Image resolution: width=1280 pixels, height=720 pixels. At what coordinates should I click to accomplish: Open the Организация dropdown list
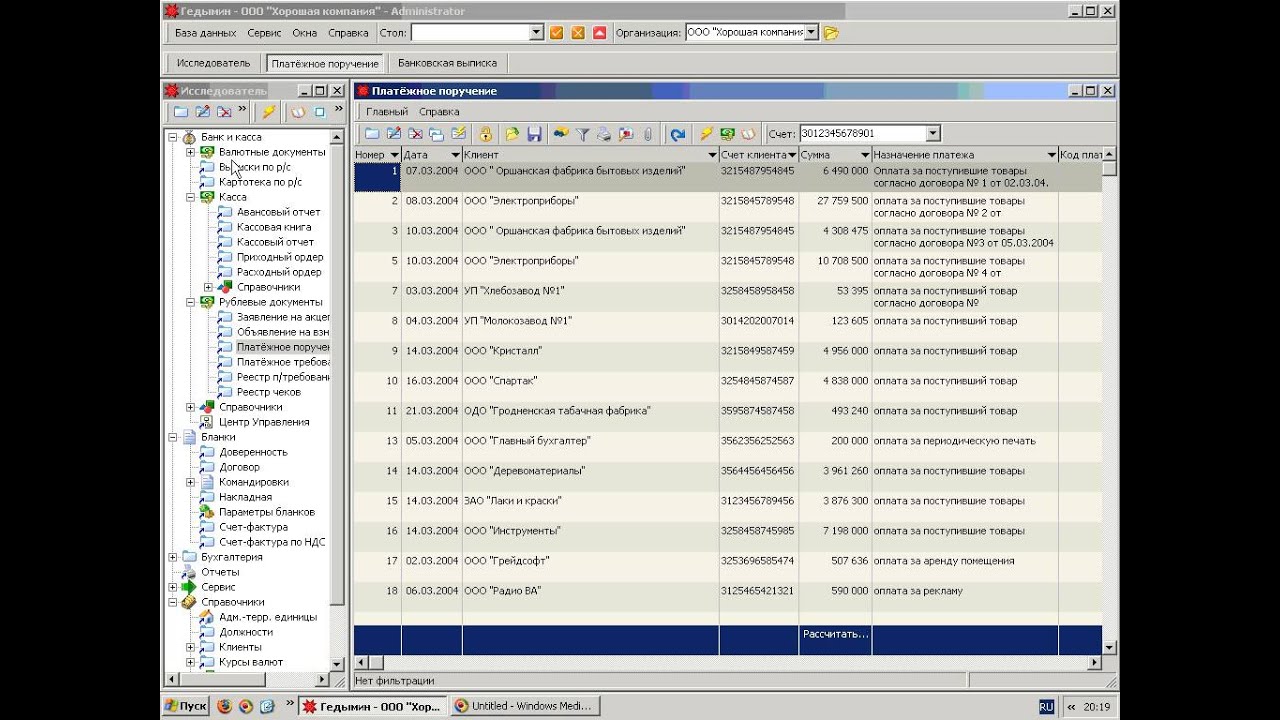(811, 33)
